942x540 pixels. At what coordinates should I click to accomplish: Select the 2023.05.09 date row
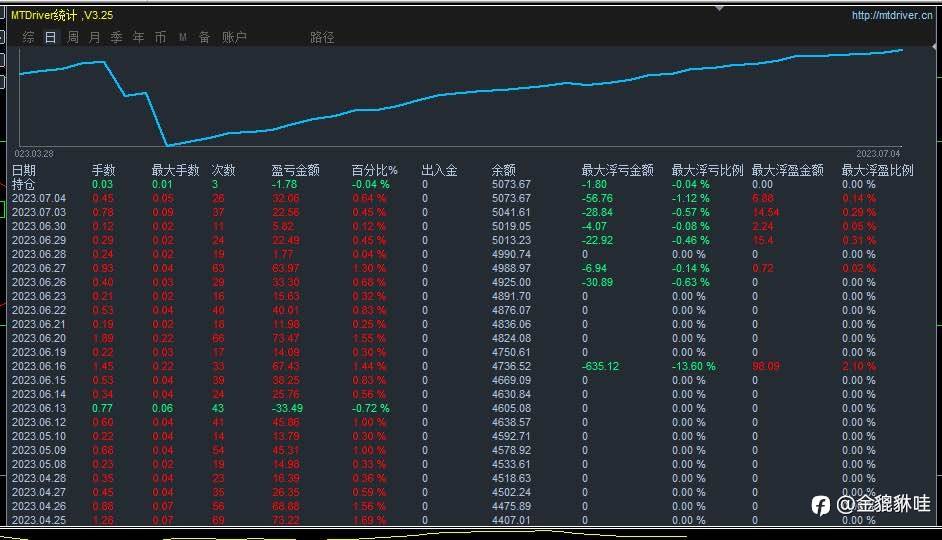[38, 451]
